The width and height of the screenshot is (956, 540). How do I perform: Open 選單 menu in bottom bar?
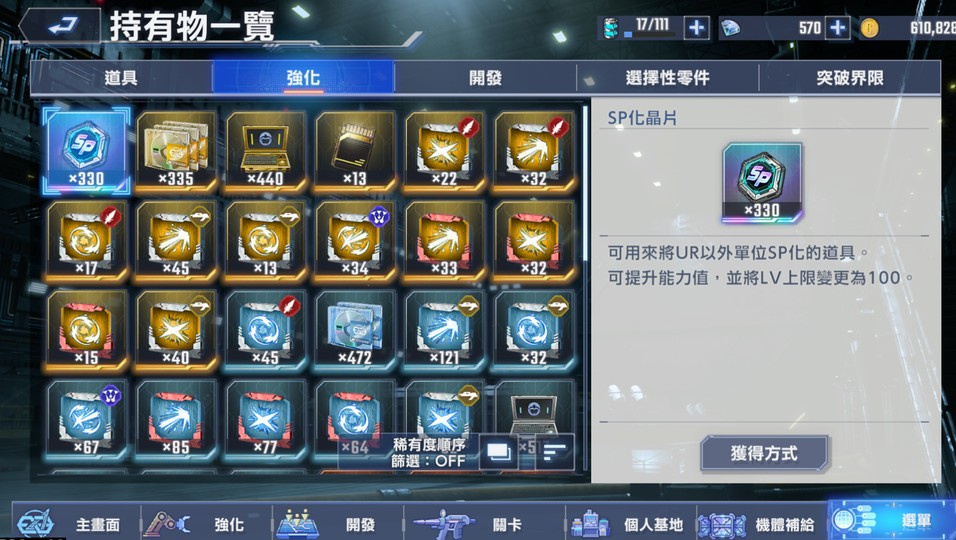[x=891, y=520]
